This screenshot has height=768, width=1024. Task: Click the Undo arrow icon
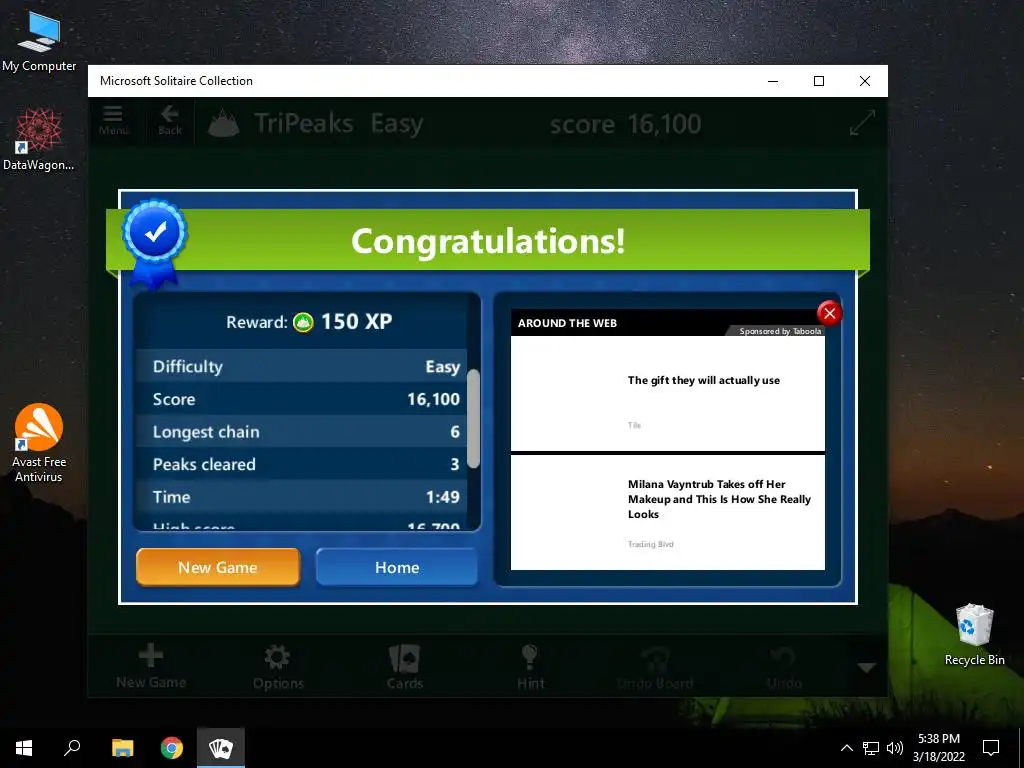784,667
